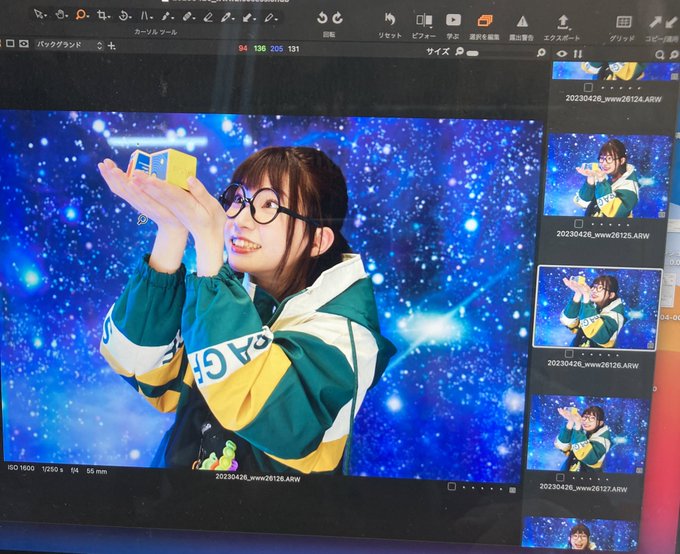Screen dimensions: 680x554
Task: Open the バックグランド layer dropdown
Action: point(69,45)
